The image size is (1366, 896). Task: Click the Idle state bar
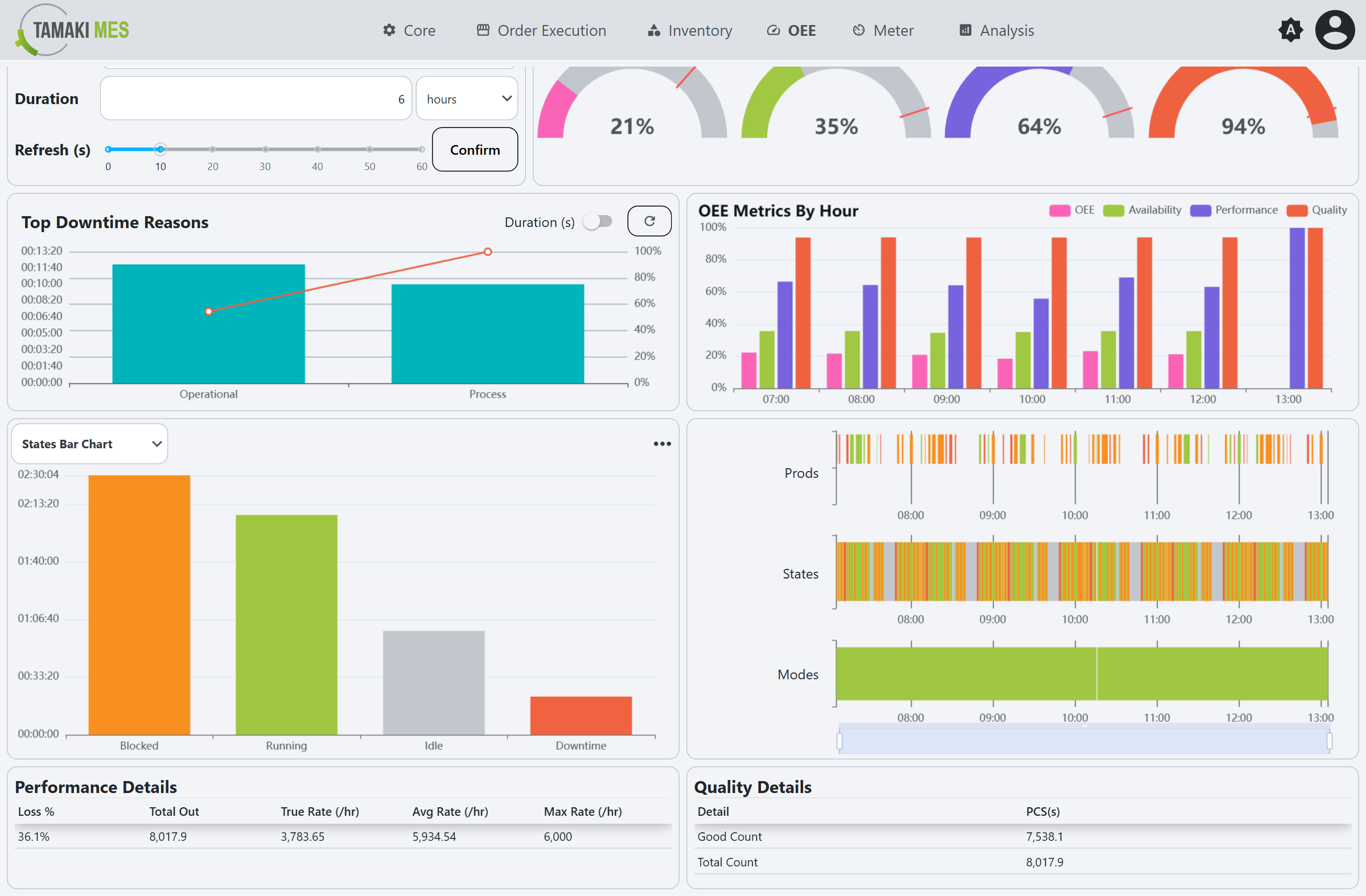(434, 683)
